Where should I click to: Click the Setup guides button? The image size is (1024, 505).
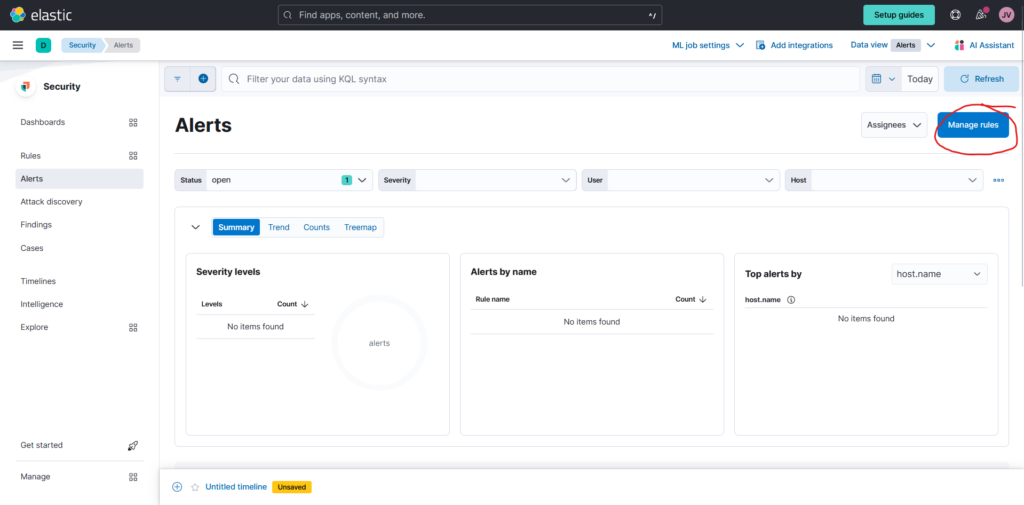899,14
